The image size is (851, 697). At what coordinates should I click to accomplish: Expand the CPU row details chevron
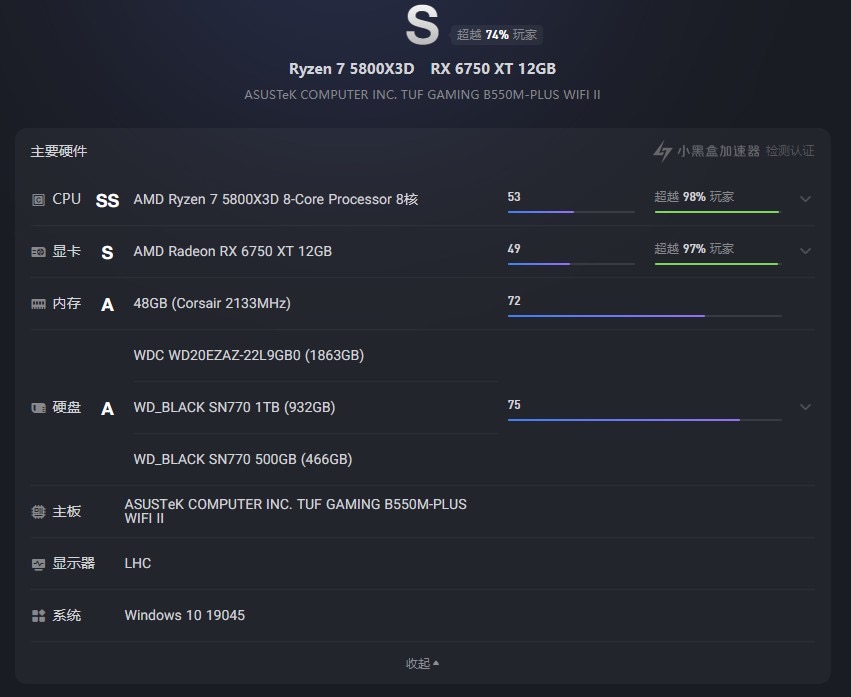[805, 199]
